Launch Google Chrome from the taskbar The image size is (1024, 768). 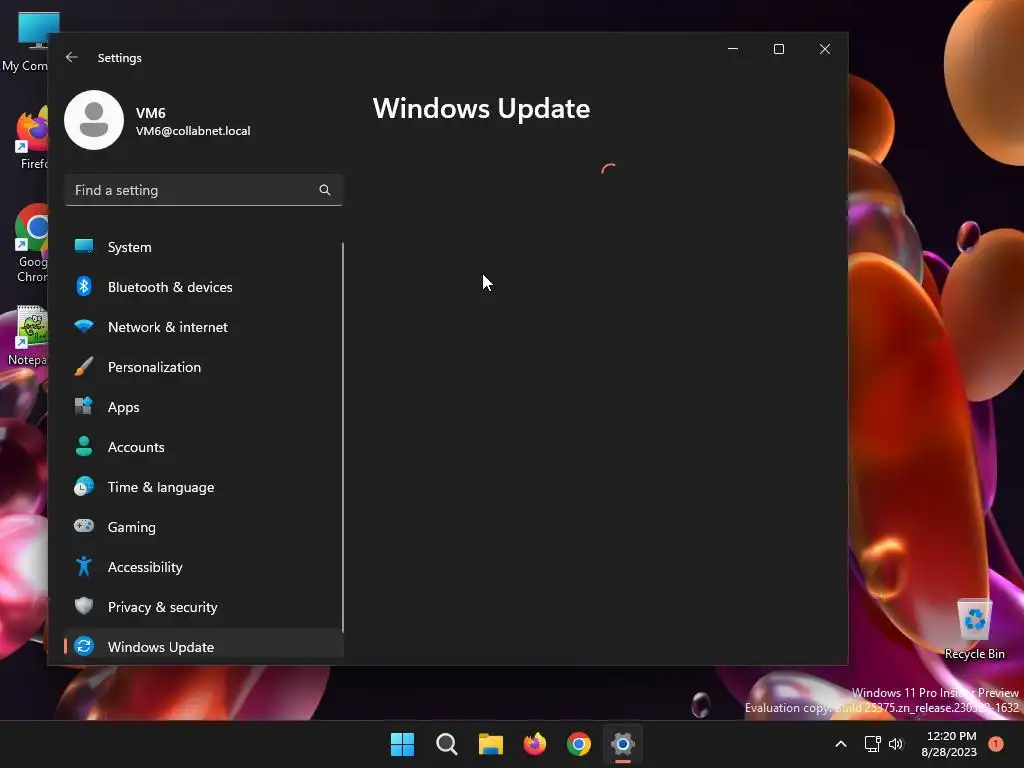click(579, 744)
